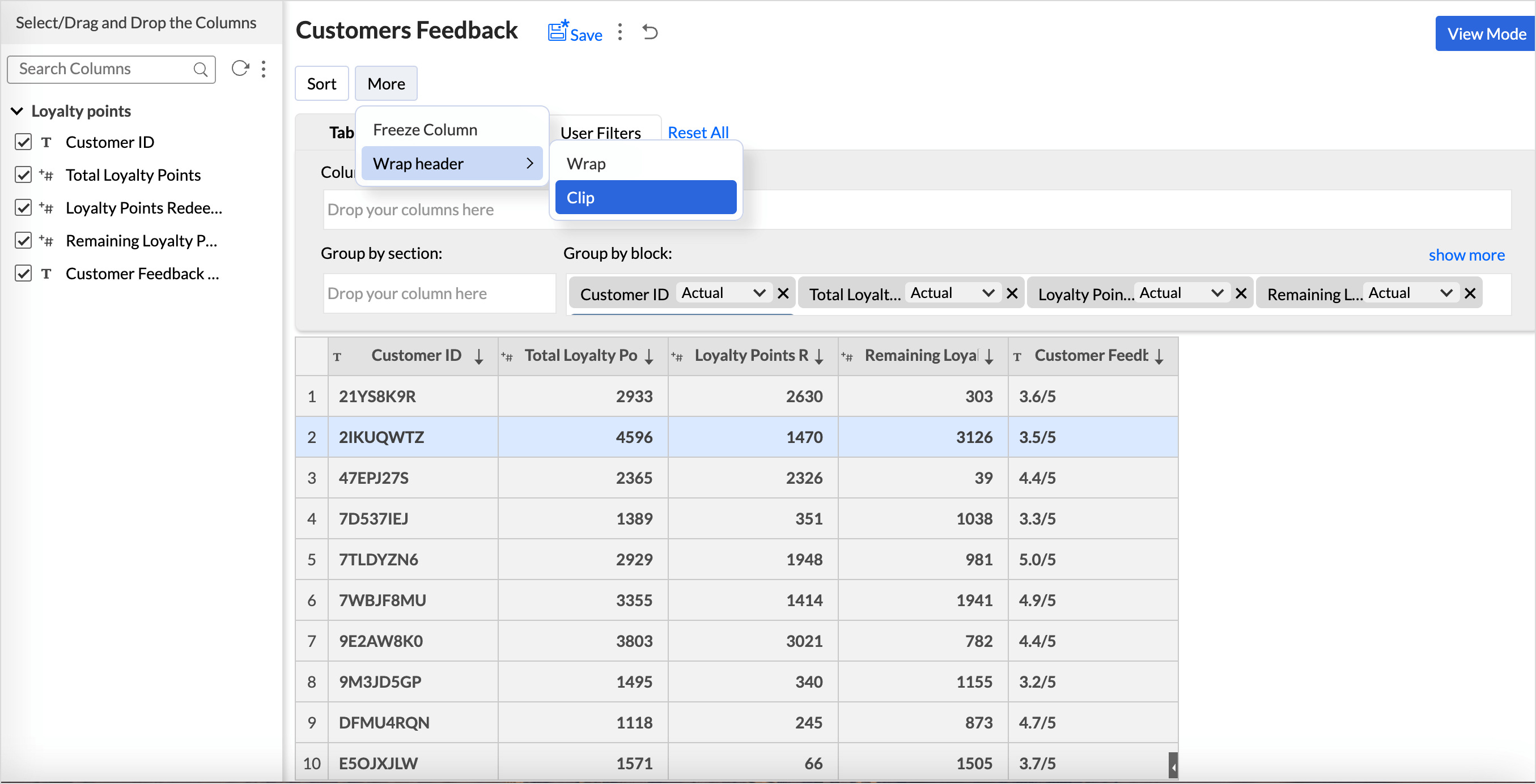
Task: Click the Save report icon
Action: point(558,32)
